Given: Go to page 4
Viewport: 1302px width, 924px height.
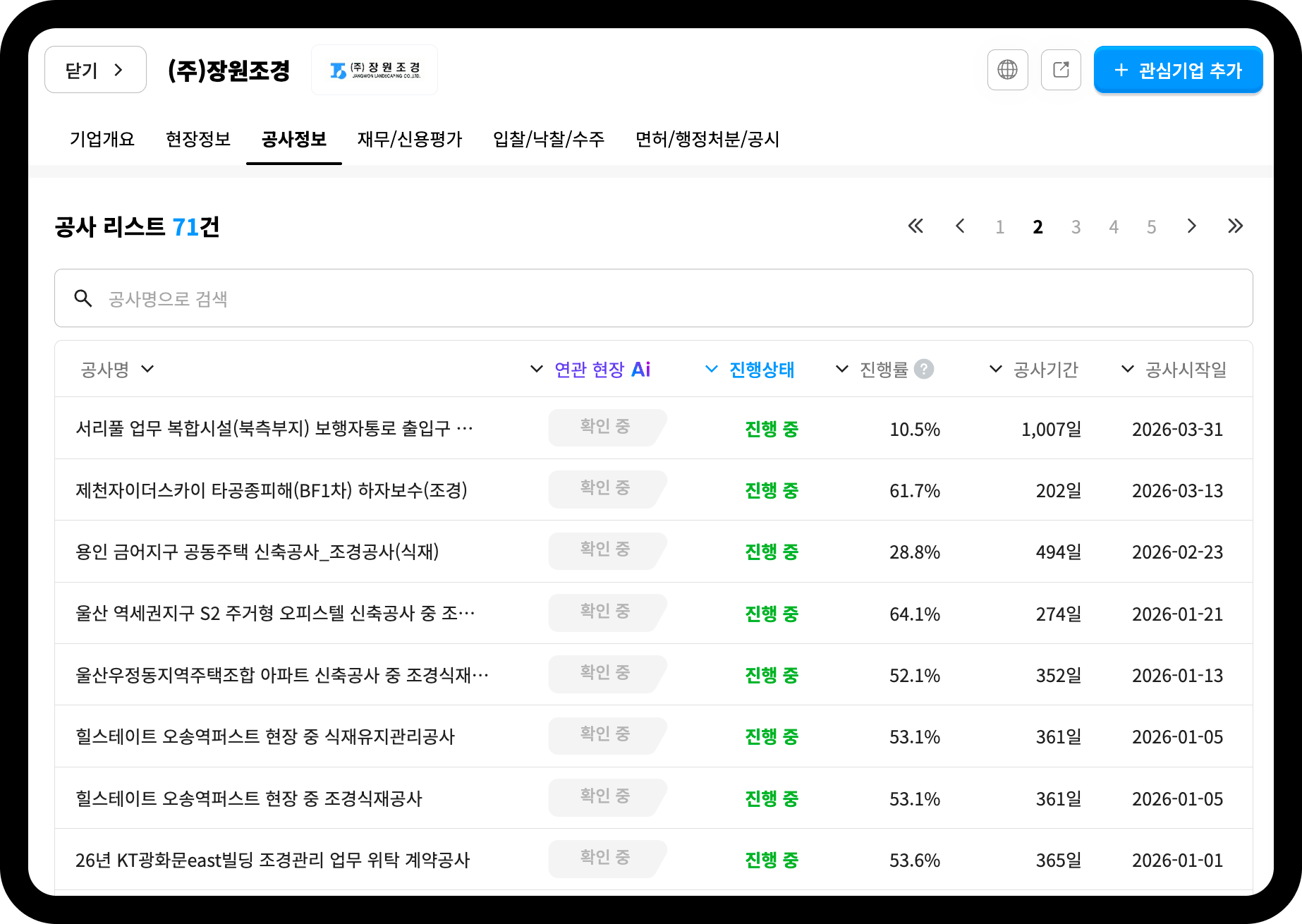Looking at the screenshot, I should click(x=1114, y=227).
